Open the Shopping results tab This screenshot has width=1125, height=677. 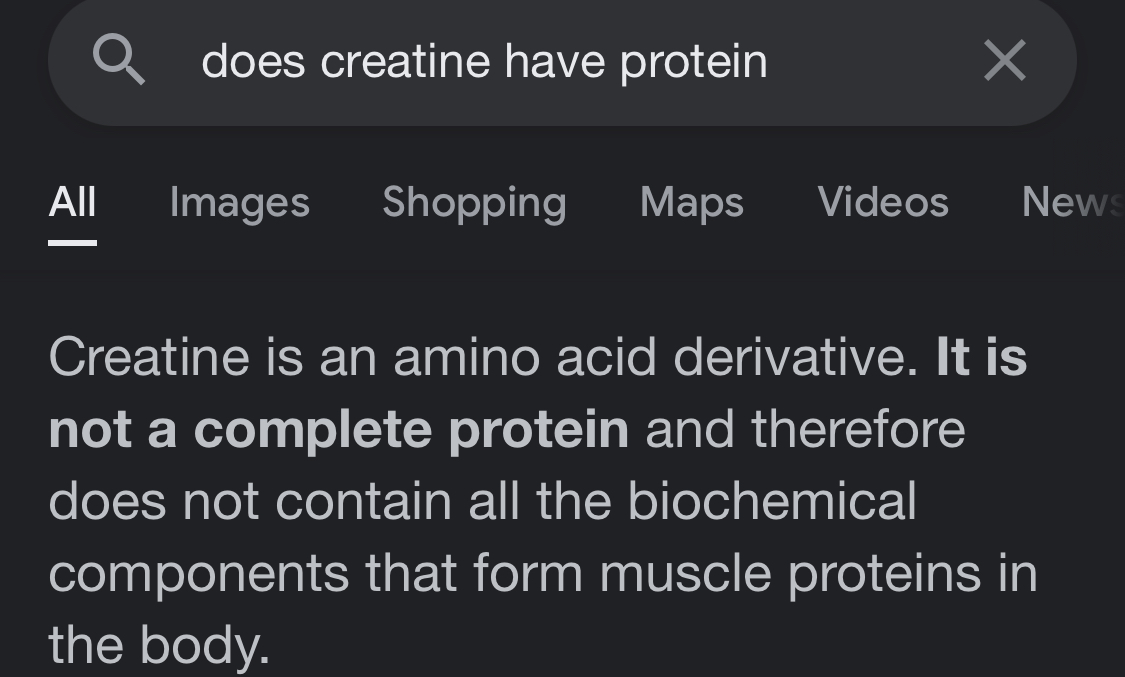click(x=474, y=202)
